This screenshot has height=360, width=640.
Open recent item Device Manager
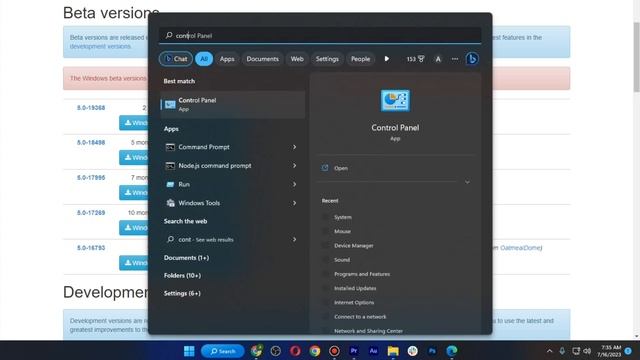(353, 246)
